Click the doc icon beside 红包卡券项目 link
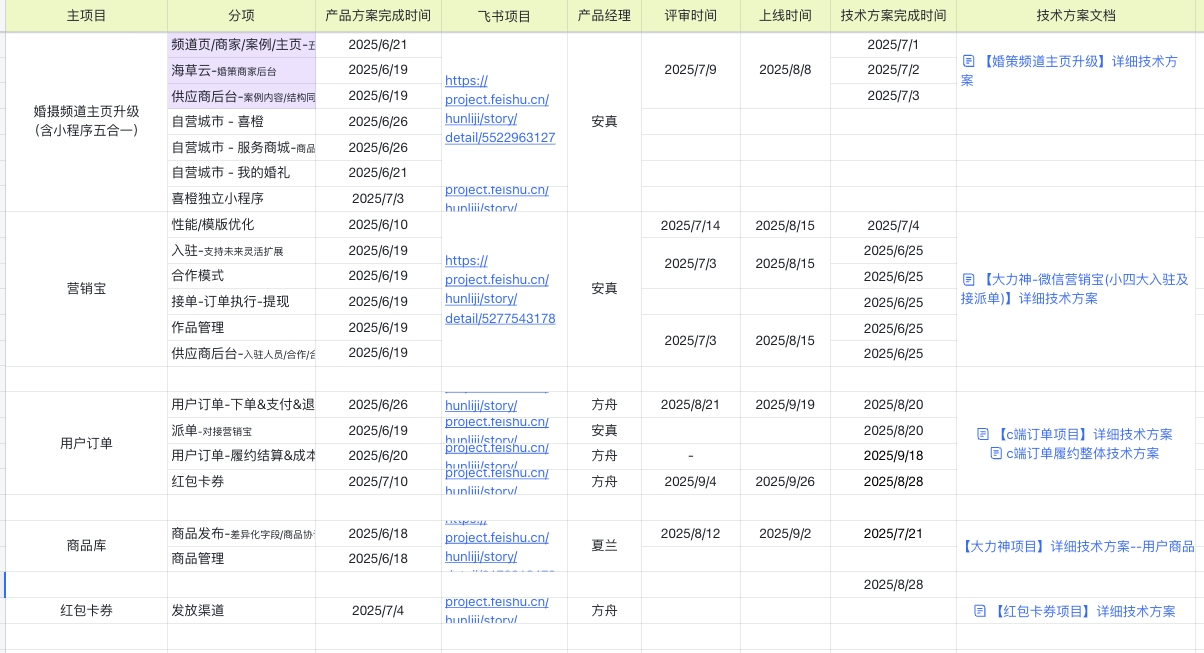 pos(980,611)
